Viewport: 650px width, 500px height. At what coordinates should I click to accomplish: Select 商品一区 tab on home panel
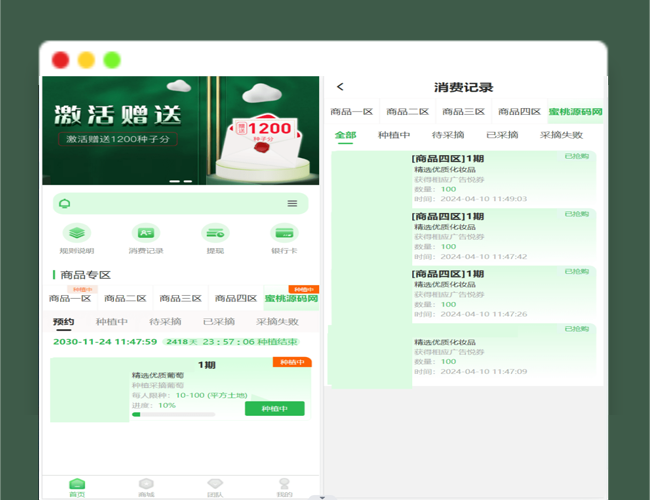(70, 298)
